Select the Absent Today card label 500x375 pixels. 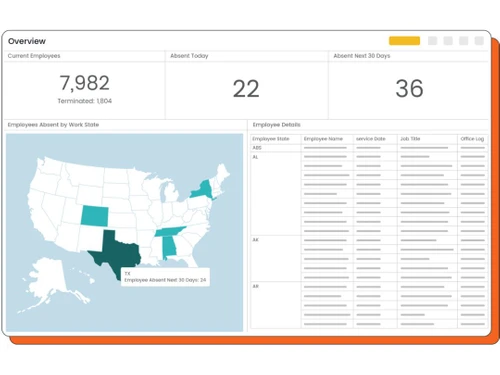click(x=189, y=56)
